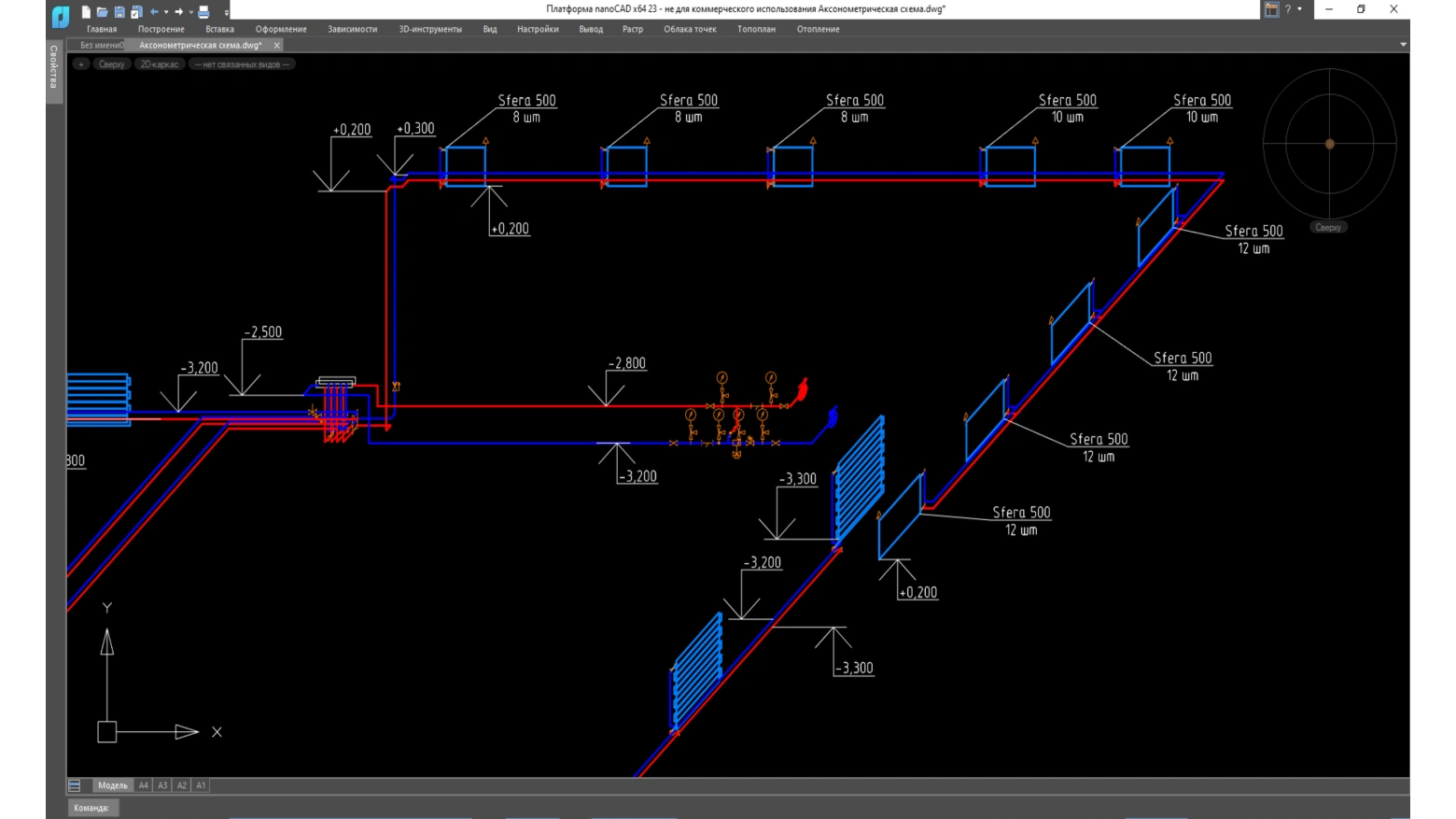Expand the undo history dropdown arrow

coord(166,12)
